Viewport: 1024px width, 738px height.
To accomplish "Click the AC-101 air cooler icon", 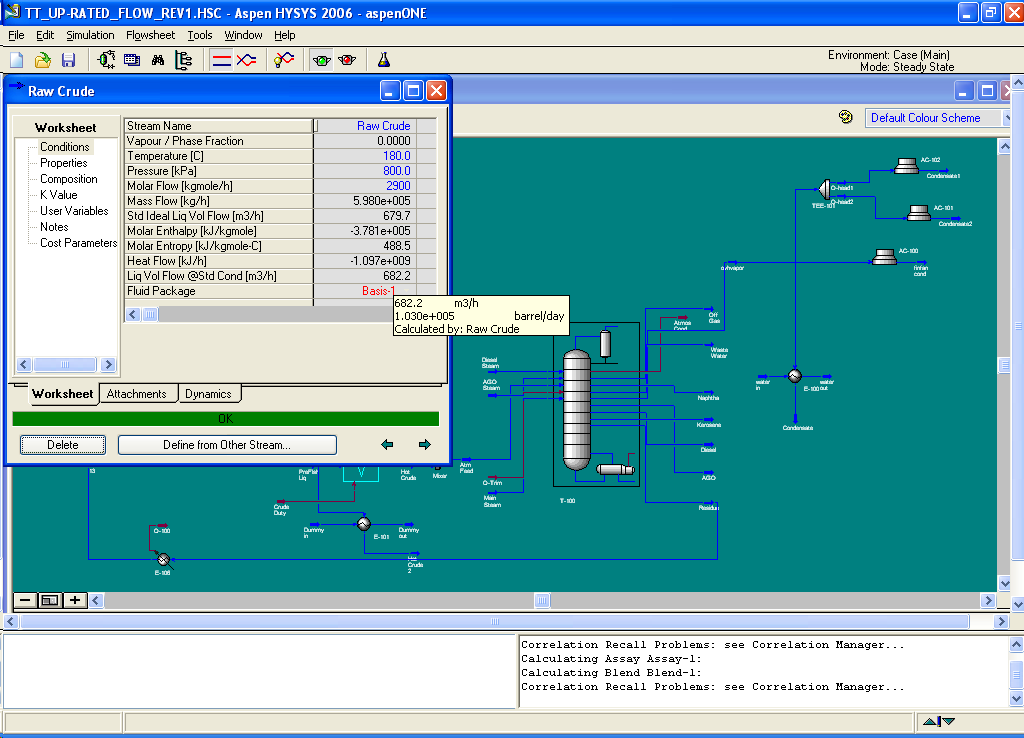I will pyautogui.click(x=919, y=213).
